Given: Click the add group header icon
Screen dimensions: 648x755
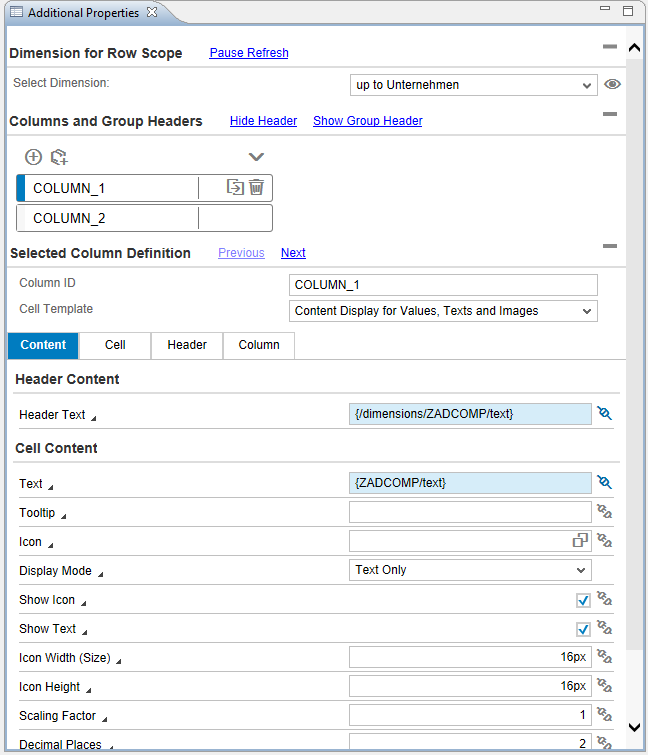Looking at the screenshot, I should 59,157.
